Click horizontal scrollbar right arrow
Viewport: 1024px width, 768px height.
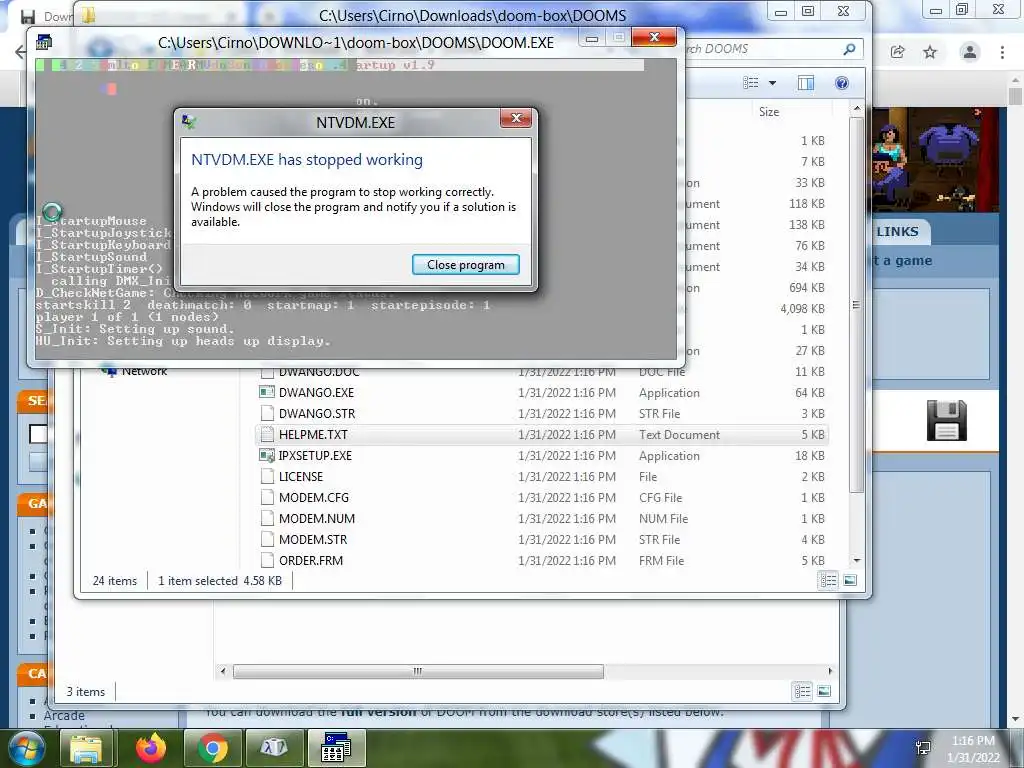click(830, 671)
